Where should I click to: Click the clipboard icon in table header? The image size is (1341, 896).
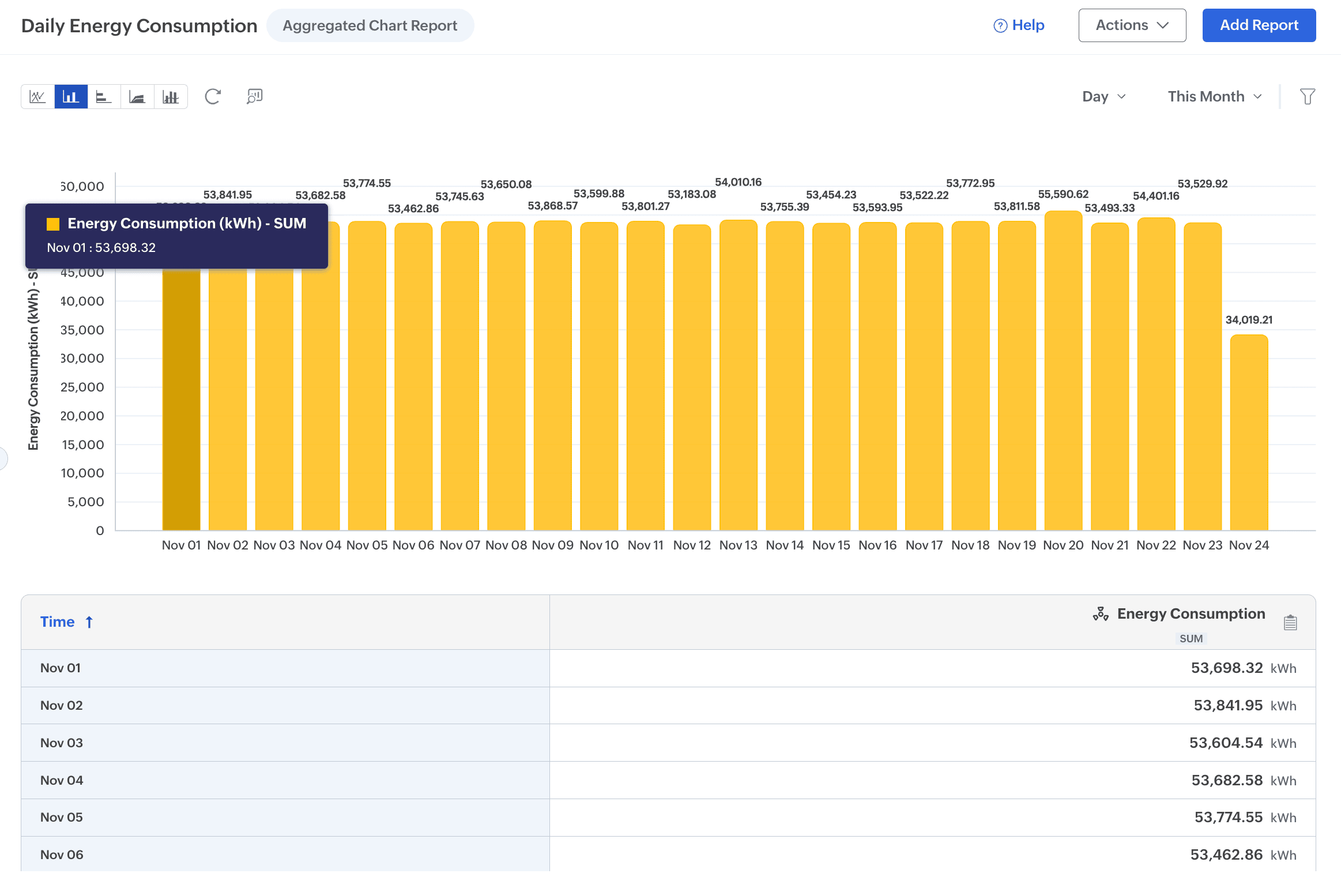(1290, 623)
